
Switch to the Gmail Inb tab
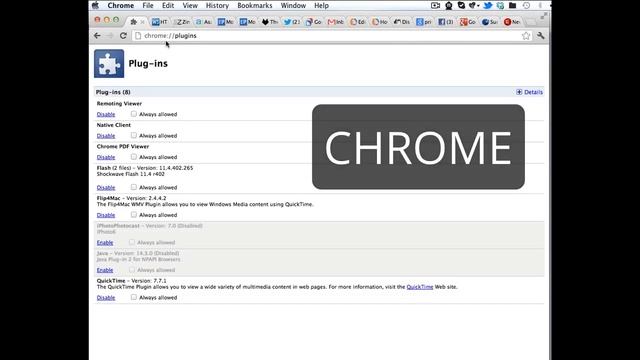[336, 22]
